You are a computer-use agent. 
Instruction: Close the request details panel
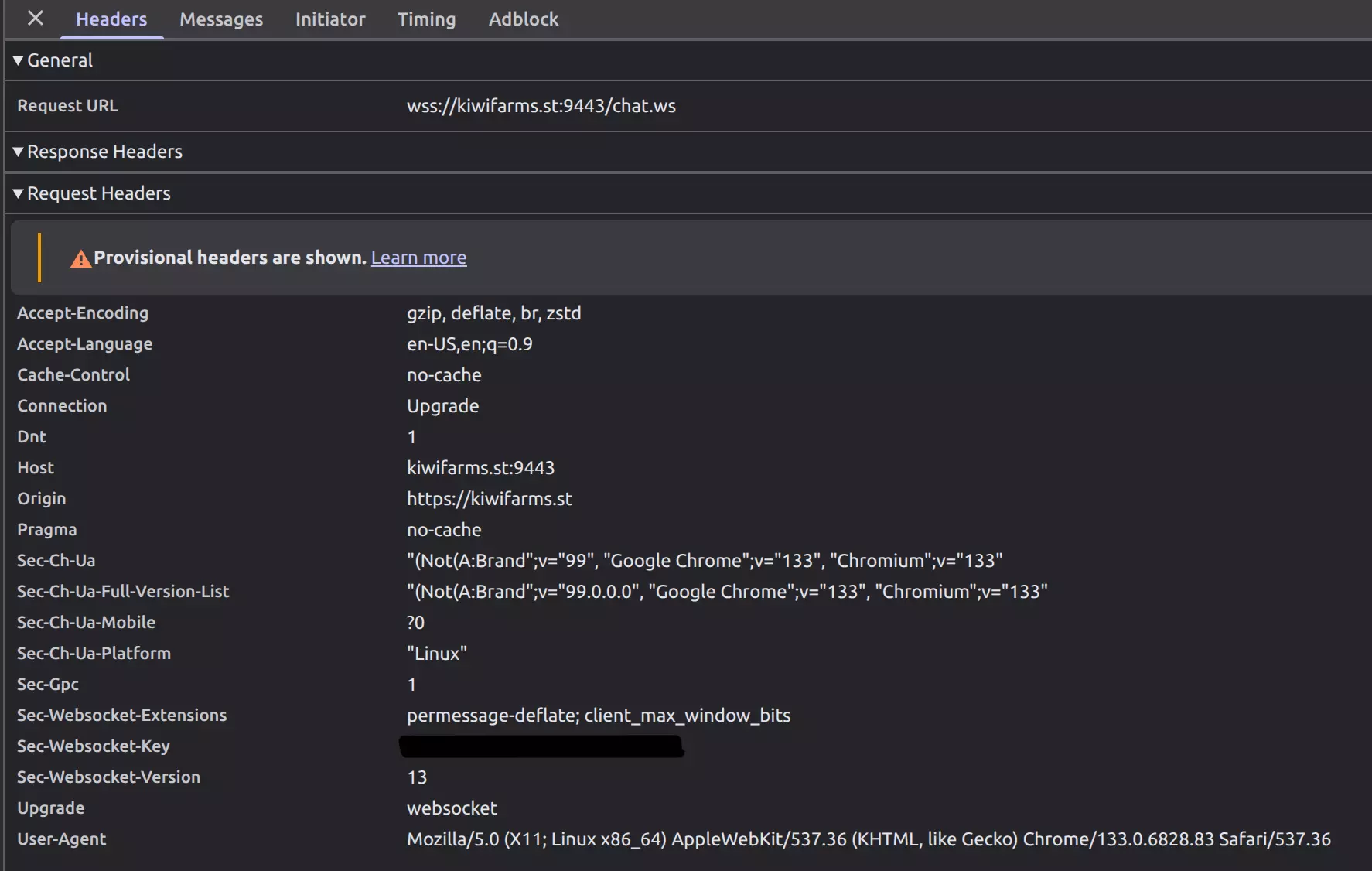[x=35, y=18]
